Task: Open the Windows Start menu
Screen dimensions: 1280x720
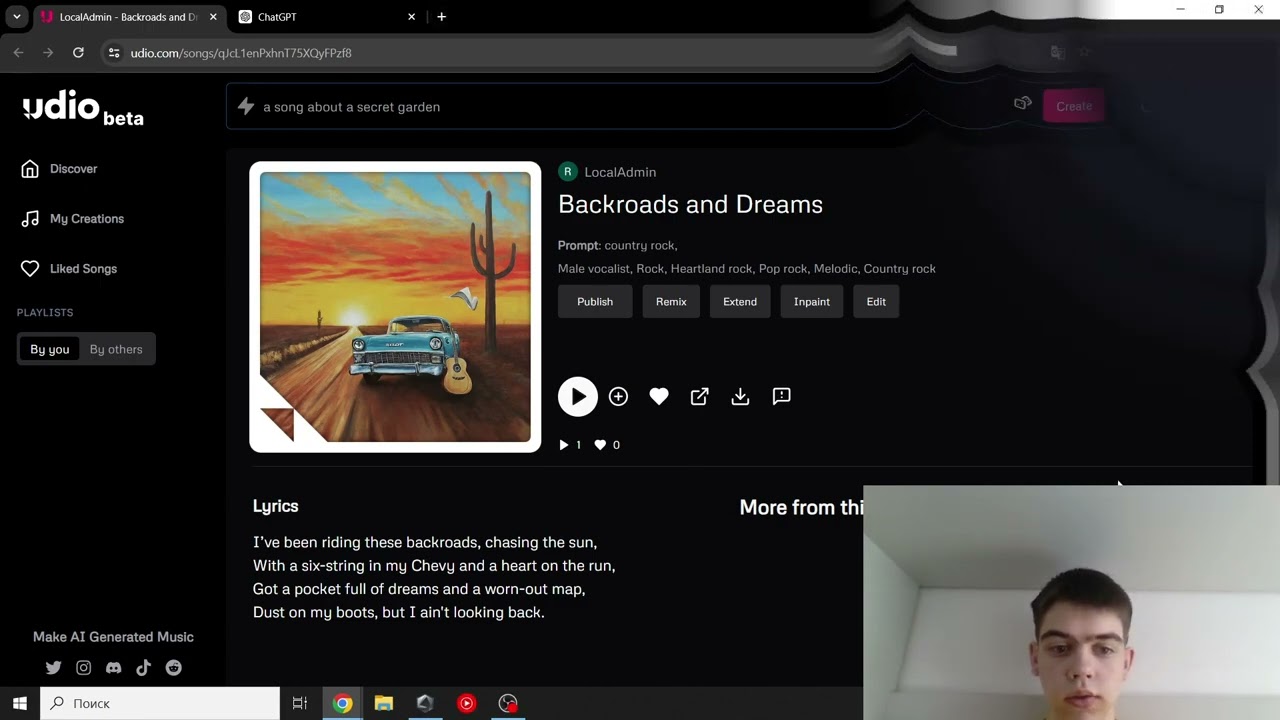Action: pyautogui.click(x=19, y=703)
